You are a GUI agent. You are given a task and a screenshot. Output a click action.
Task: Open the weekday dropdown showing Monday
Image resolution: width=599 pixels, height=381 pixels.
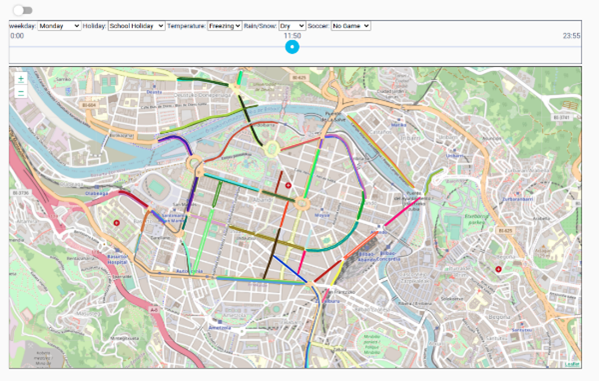click(59, 26)
